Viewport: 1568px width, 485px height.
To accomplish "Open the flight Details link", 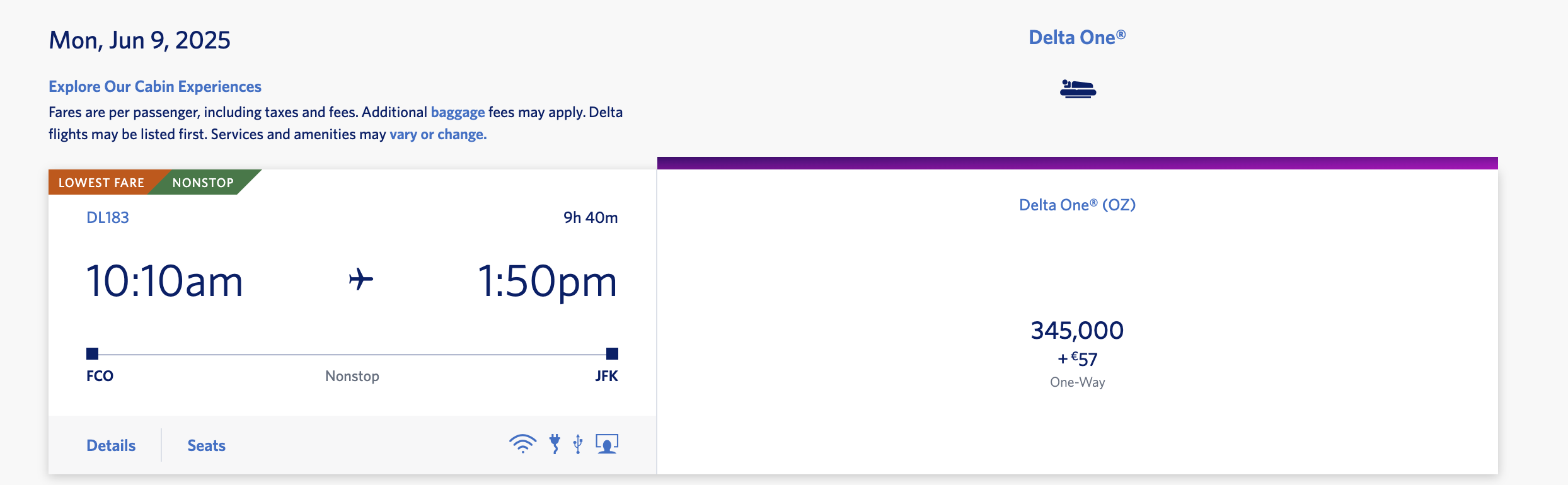I will (x=111, y=445).
